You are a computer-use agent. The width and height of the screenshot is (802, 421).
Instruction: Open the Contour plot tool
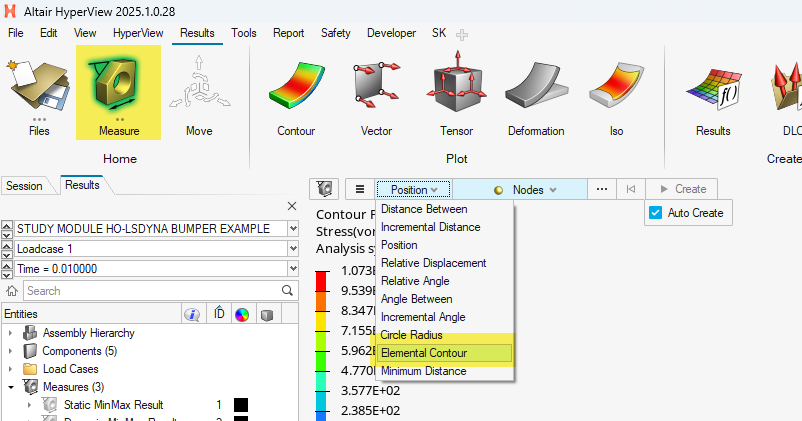coord(296,95)
